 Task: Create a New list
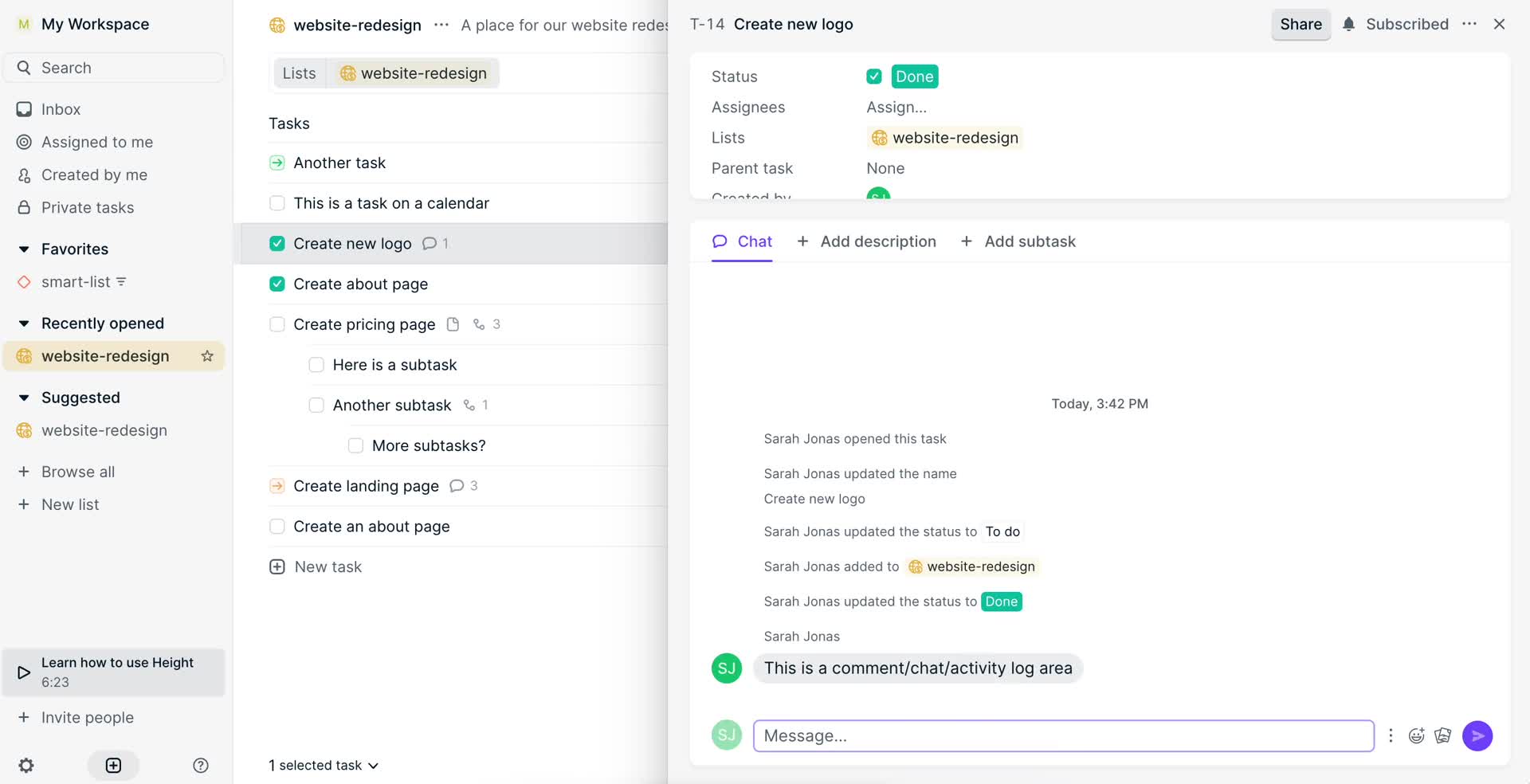tap(69, 504)
